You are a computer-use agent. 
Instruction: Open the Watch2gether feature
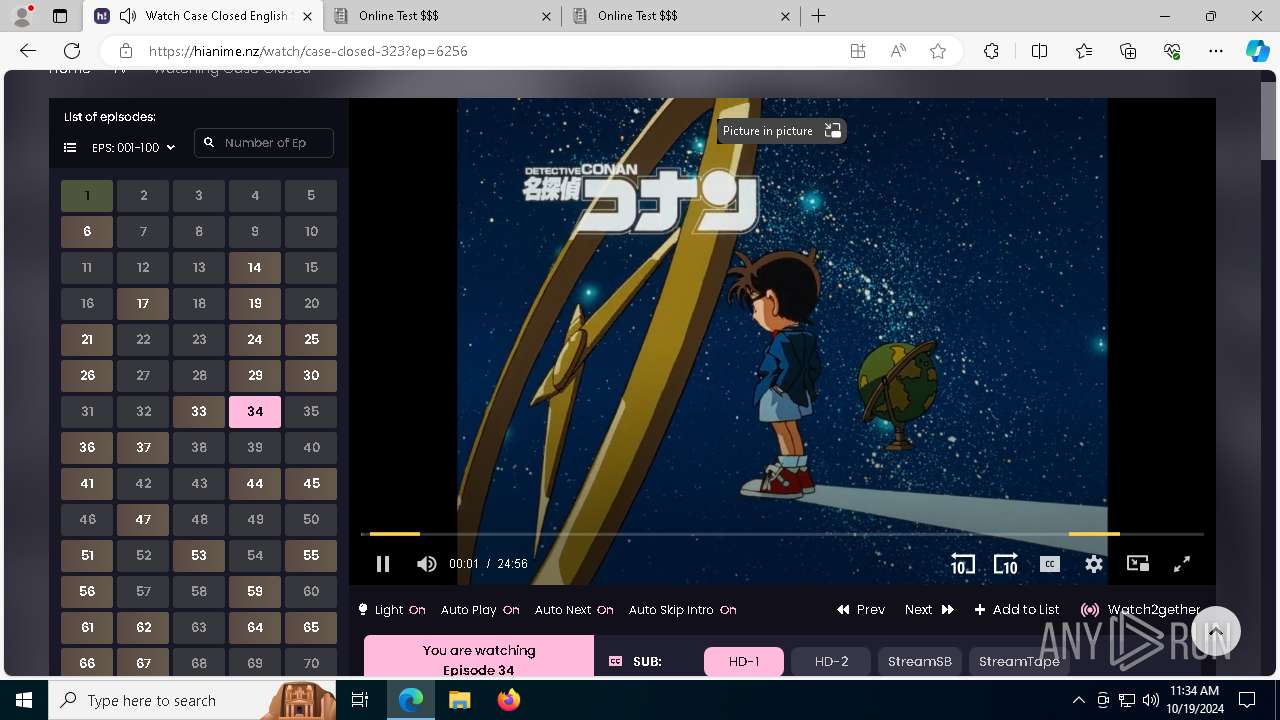pyautogui.click(x=1140, y=610)
